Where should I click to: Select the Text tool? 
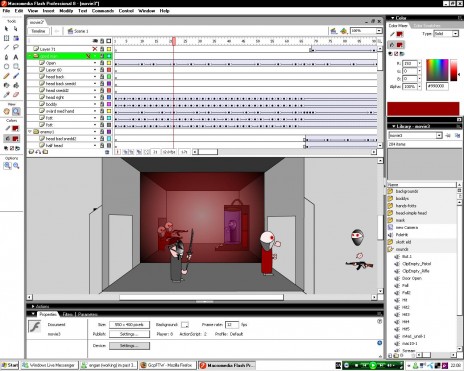tap(16, 57)
